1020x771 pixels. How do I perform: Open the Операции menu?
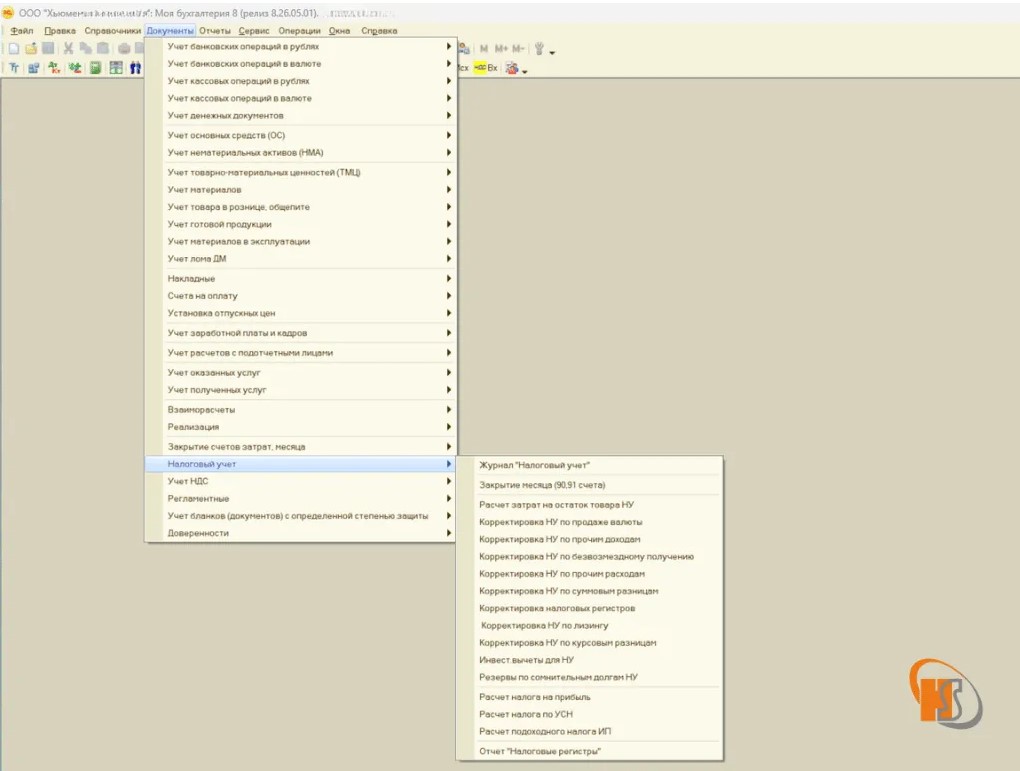(x=299, y=31)
